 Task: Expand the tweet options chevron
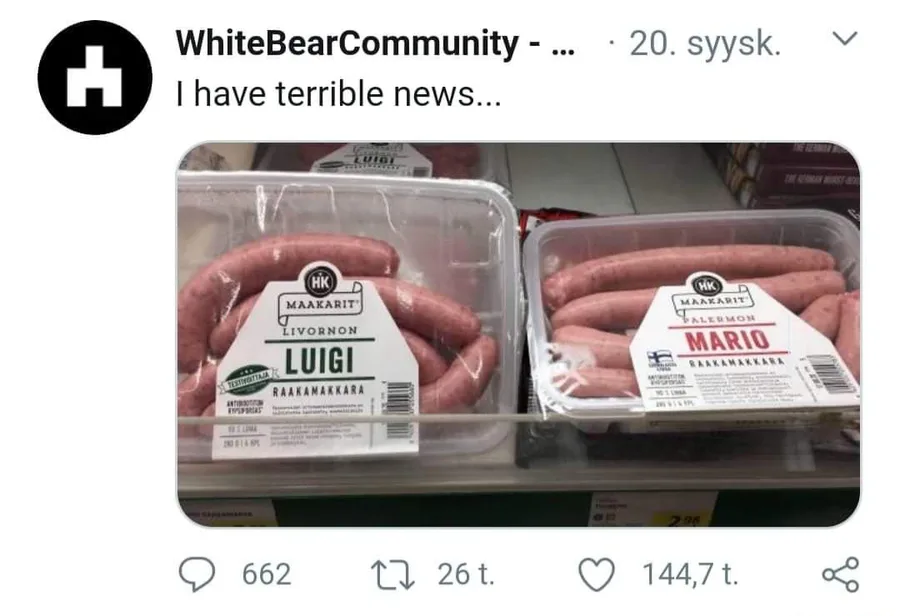(x=845, y=39)
